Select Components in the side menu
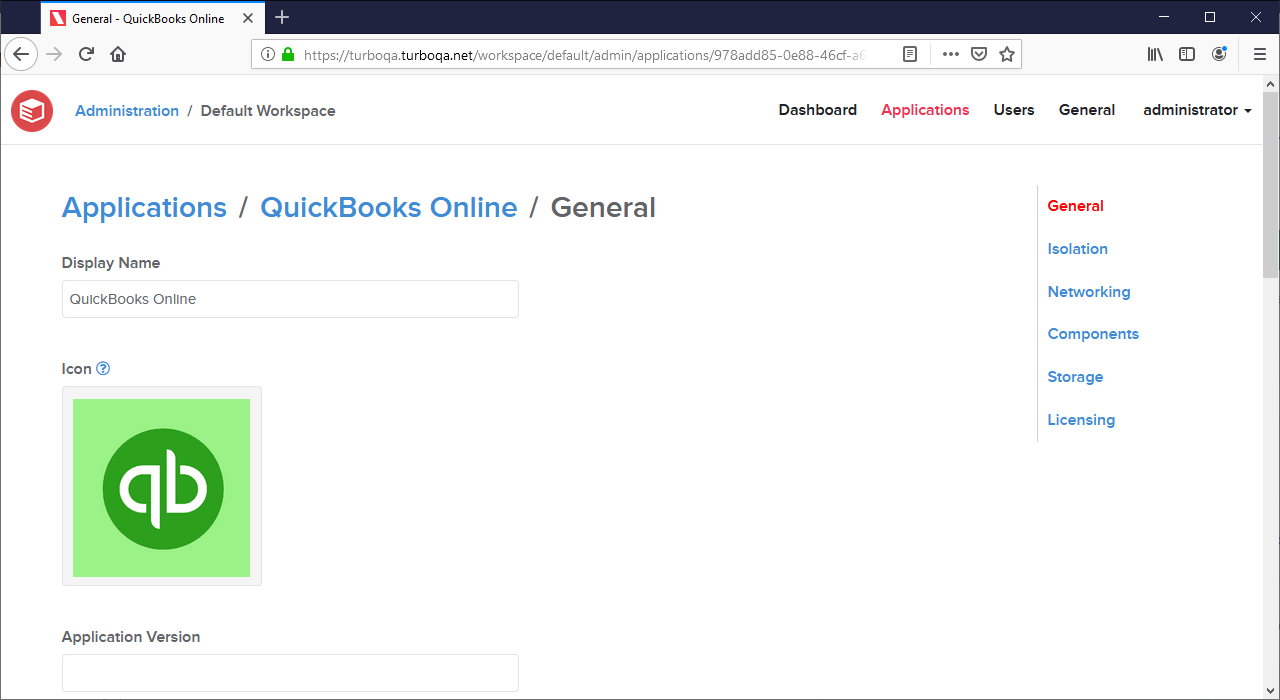 pos(1093,334)
